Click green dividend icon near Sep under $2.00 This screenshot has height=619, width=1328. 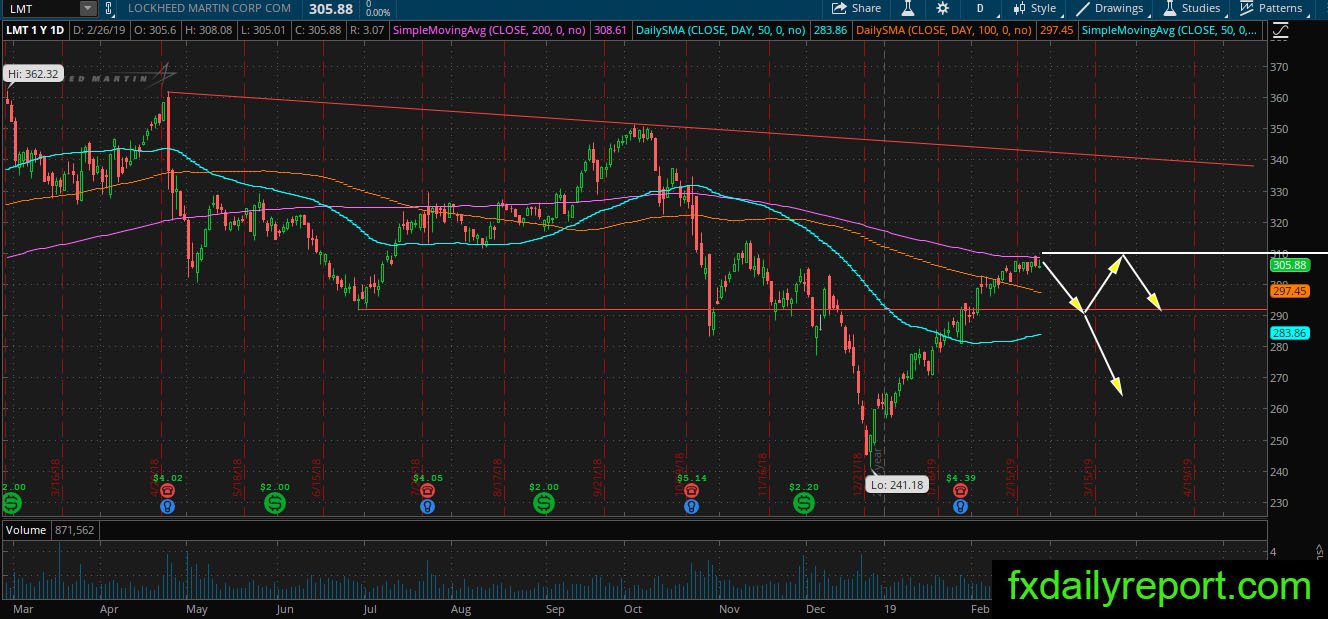pyautogui.click(x=544, y=503)
